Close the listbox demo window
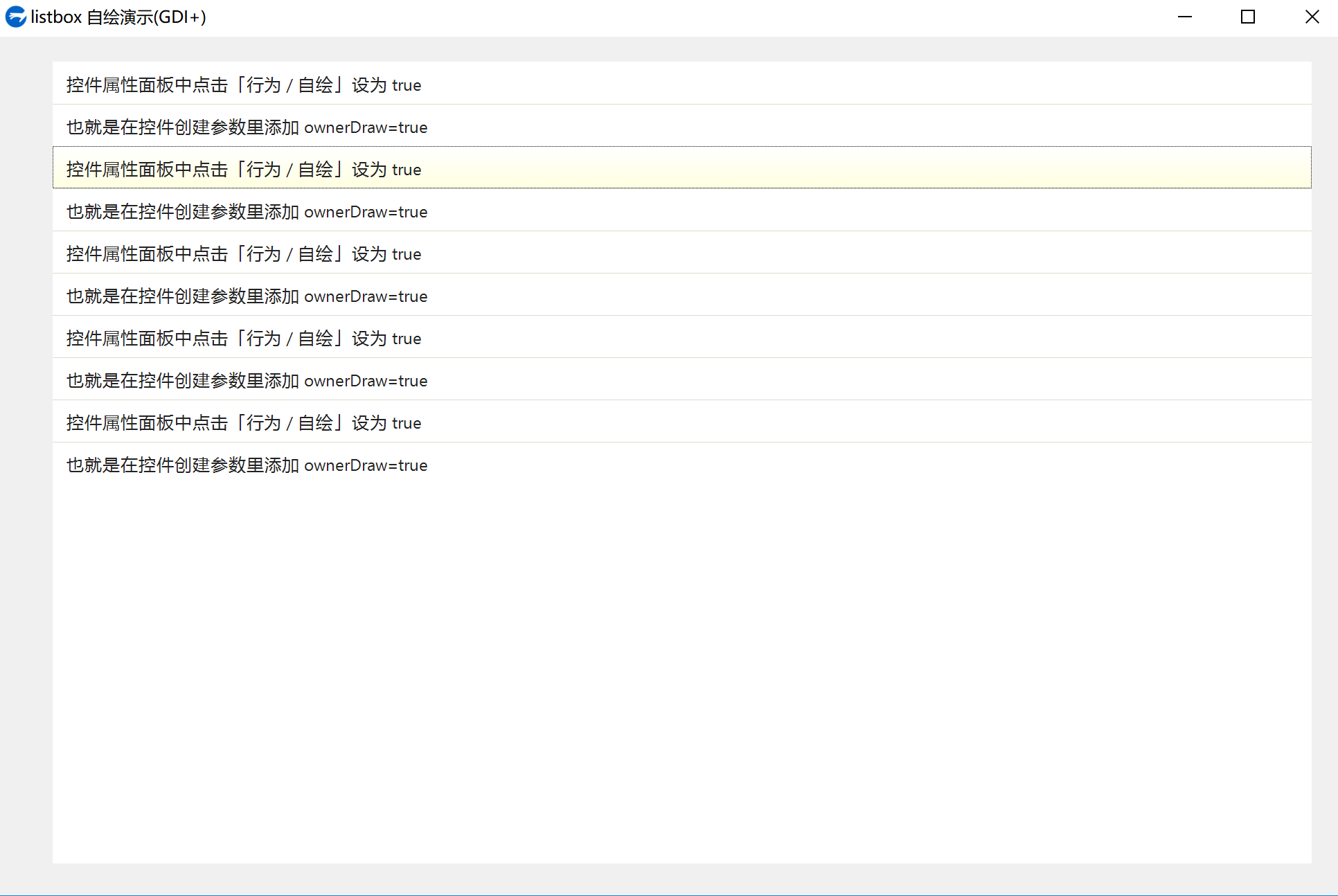 [1312, 17]
